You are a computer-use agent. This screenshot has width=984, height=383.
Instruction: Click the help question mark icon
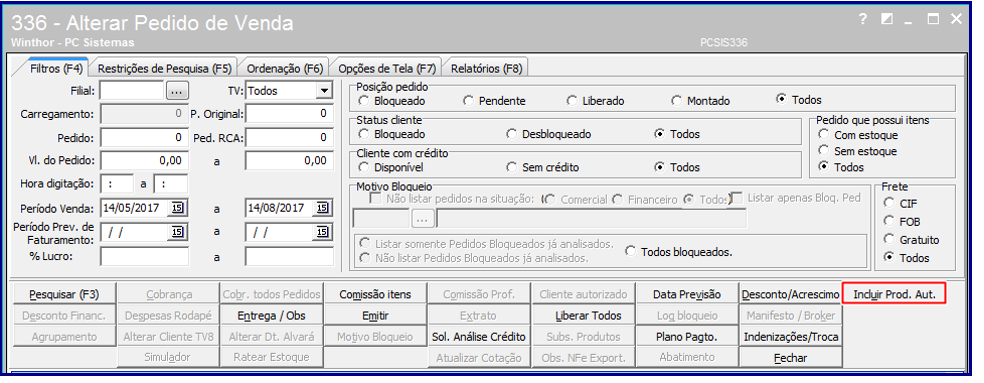coord(863,19)
